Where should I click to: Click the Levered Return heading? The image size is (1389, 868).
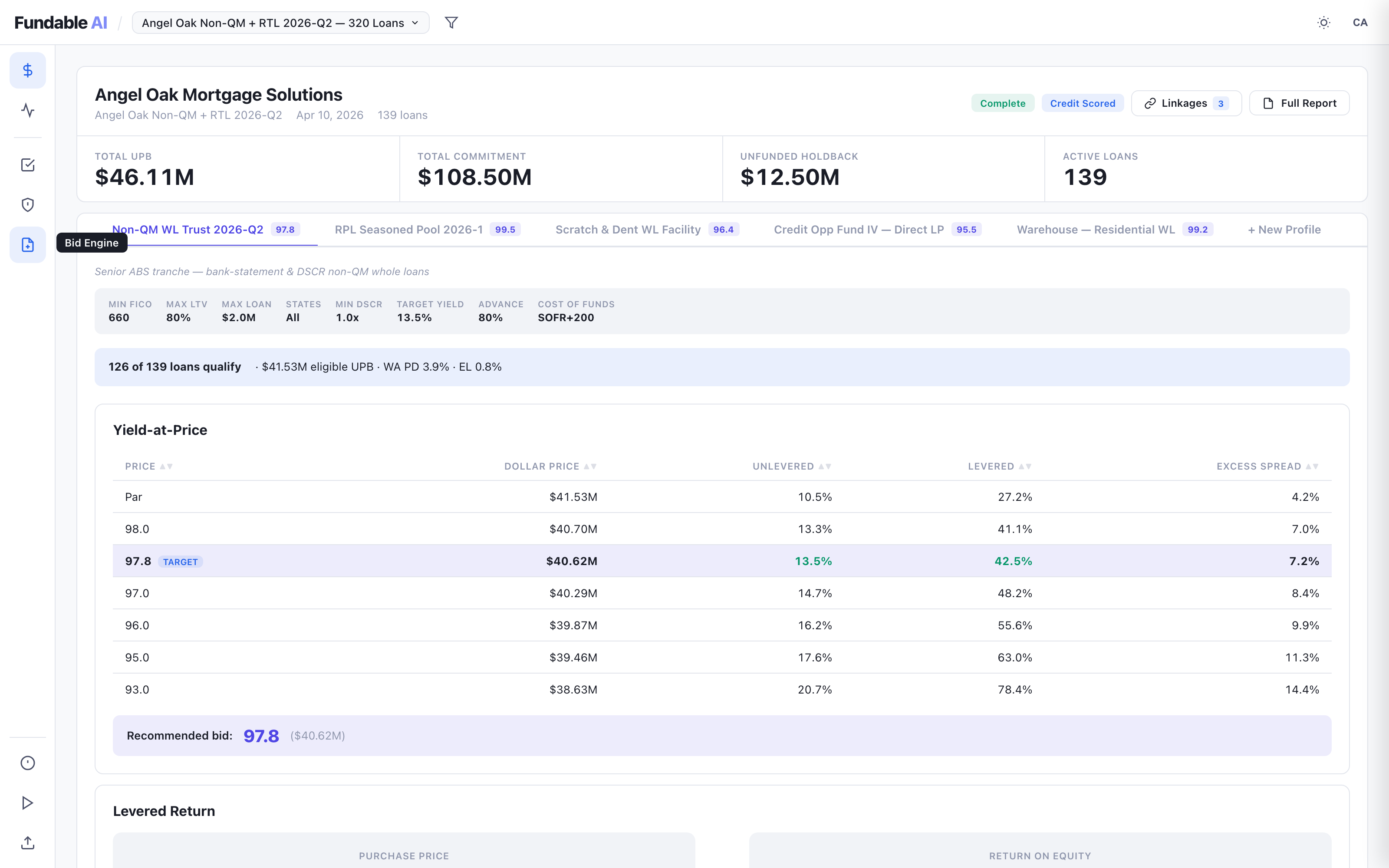164,811
